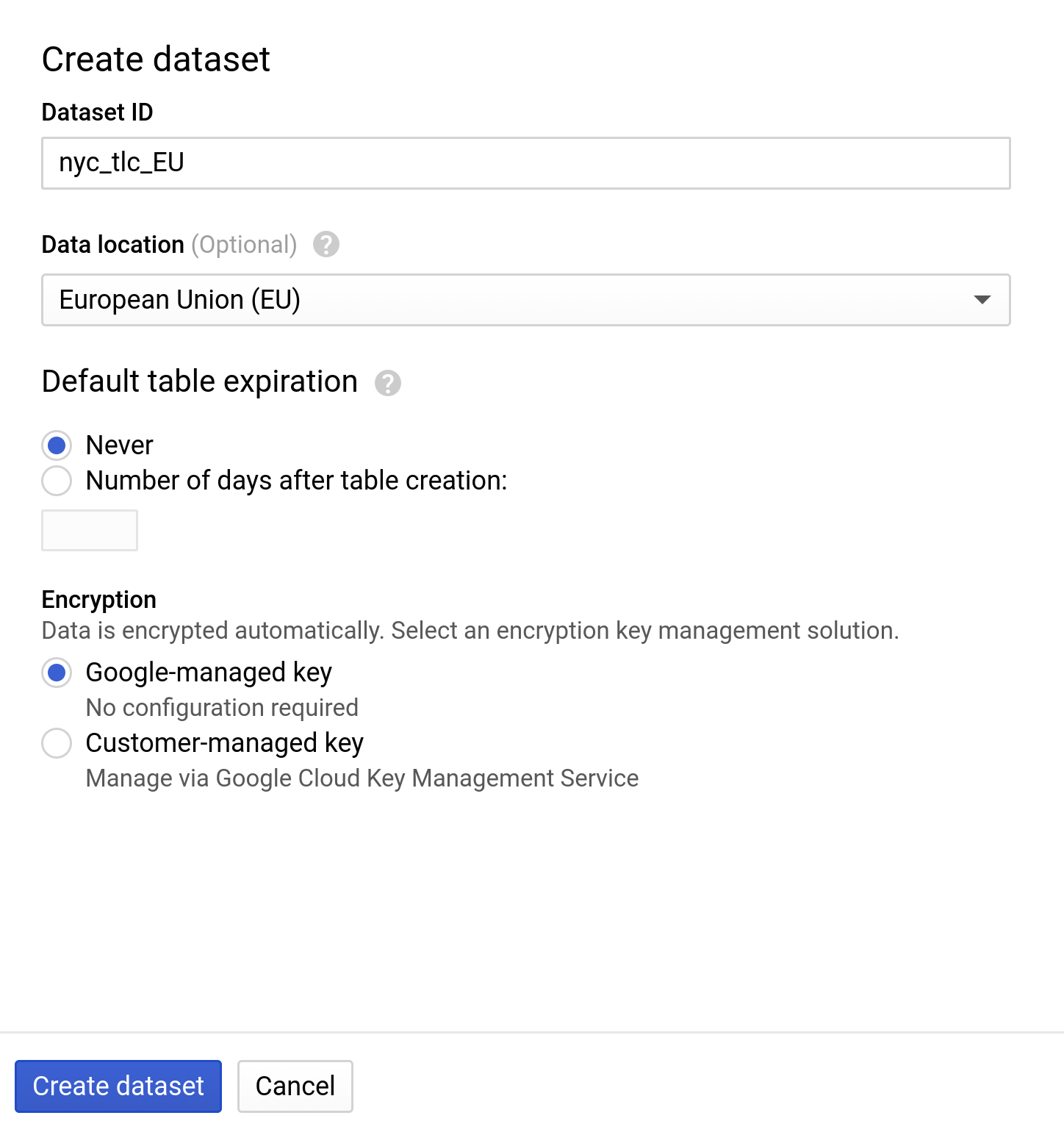Select the Never expiration radio button
Viewport: 1064px width, 1132px height.
(x=57, y=445)
